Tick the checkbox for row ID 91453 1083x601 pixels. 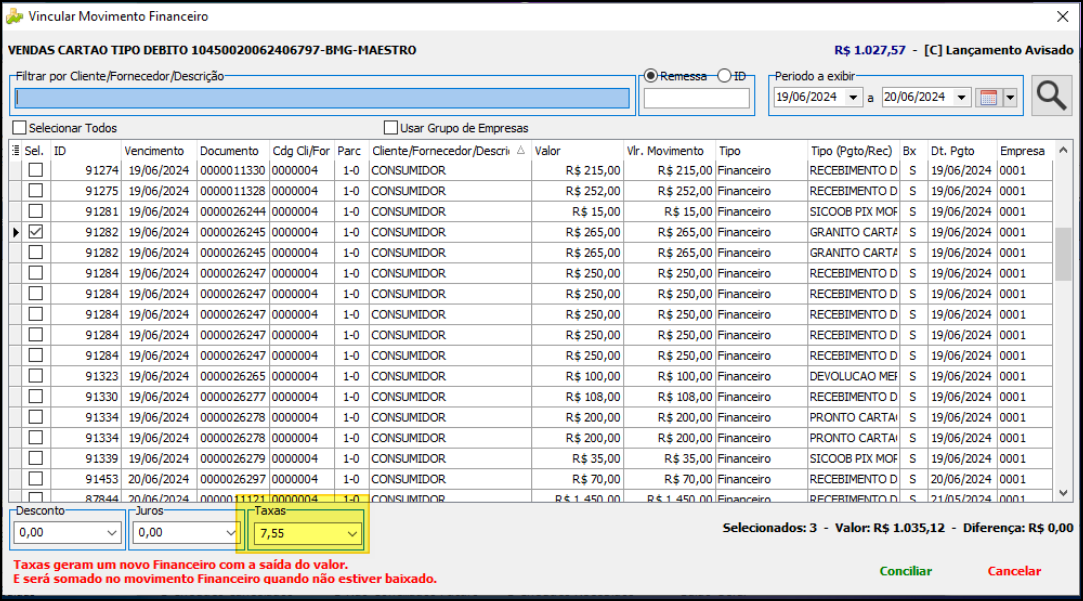point(36,479)
